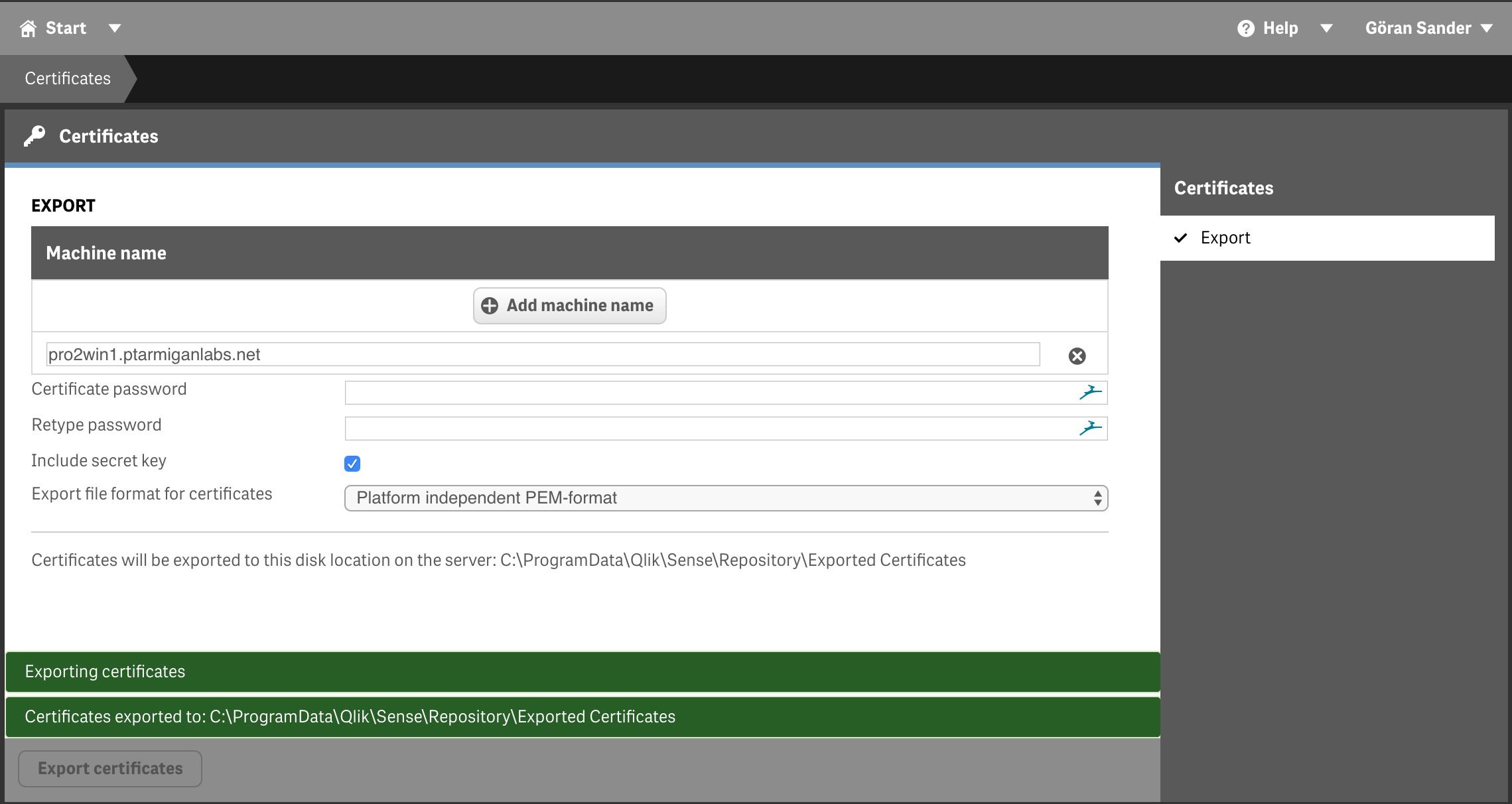Expand the Start navigation dropdown
This screenshot has height=804, width=1512.
pos(113,28)
